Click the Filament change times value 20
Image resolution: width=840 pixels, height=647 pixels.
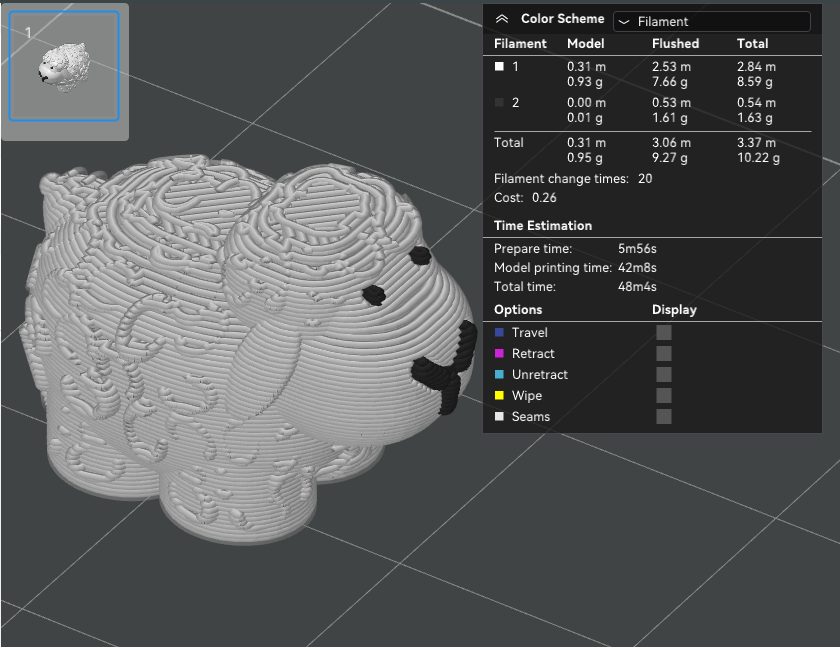(x=645, y=178)
